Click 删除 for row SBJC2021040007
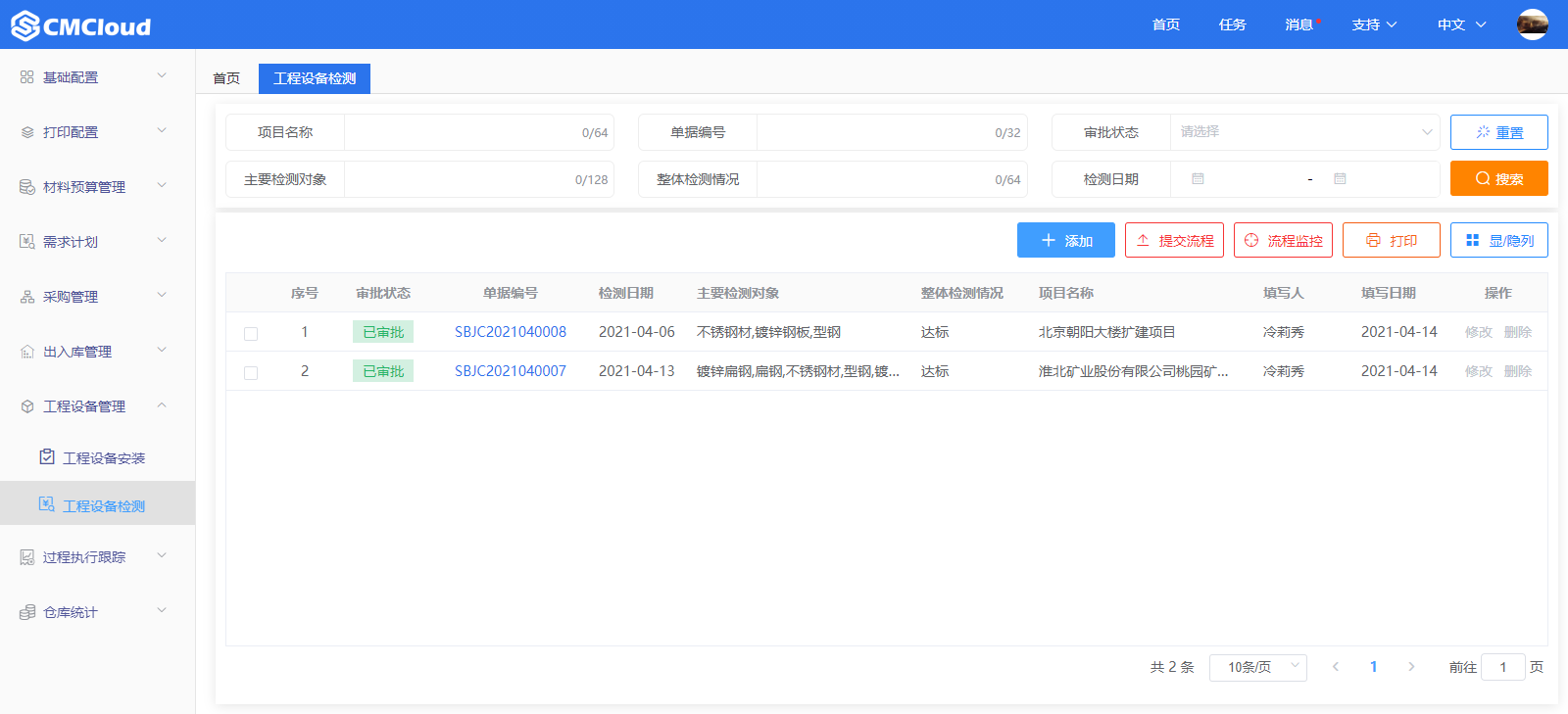 pyautogui.click(x=1518, y=371)
